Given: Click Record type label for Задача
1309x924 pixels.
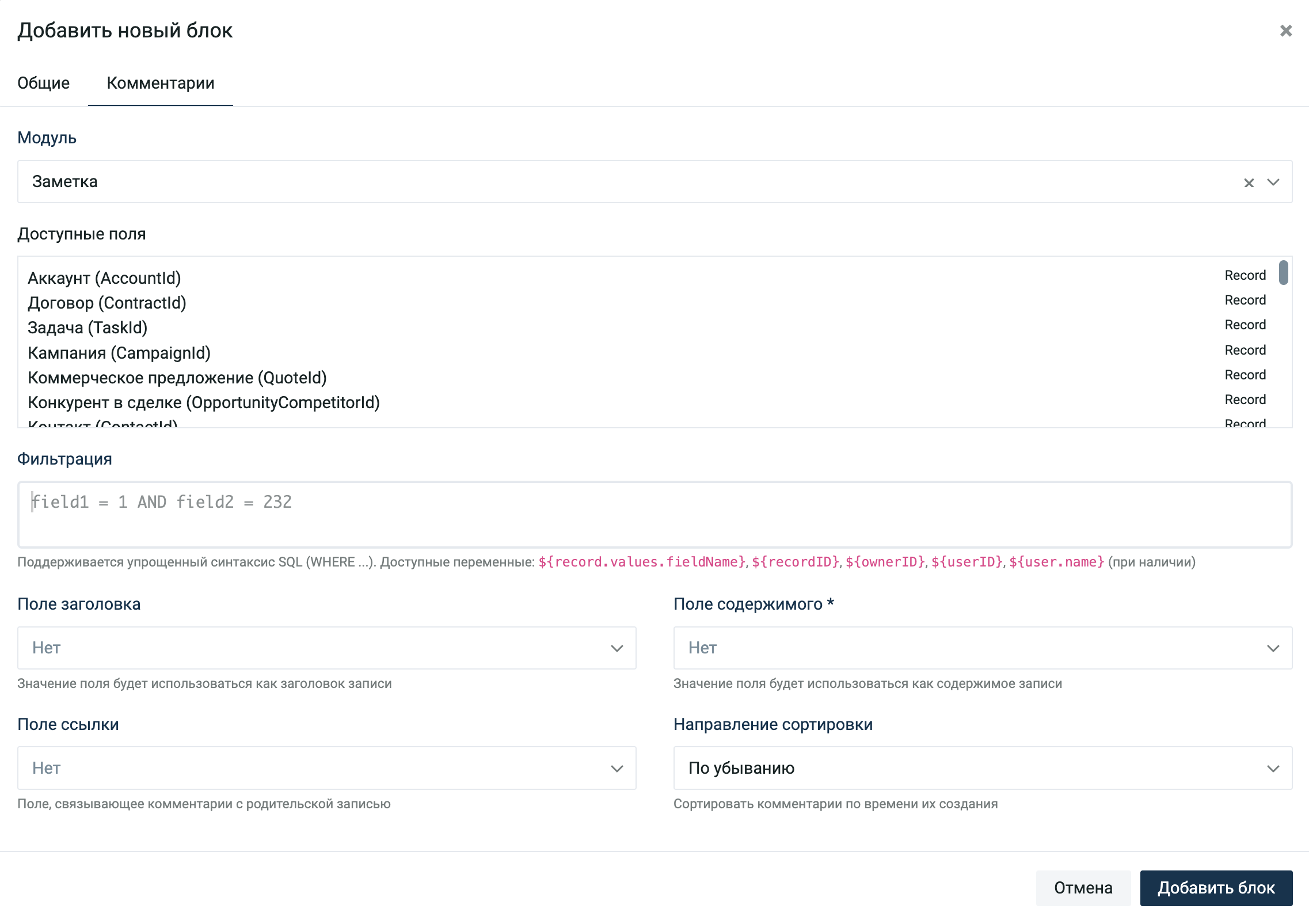Looking at the screenshot, I should [x=1245, y=325].
